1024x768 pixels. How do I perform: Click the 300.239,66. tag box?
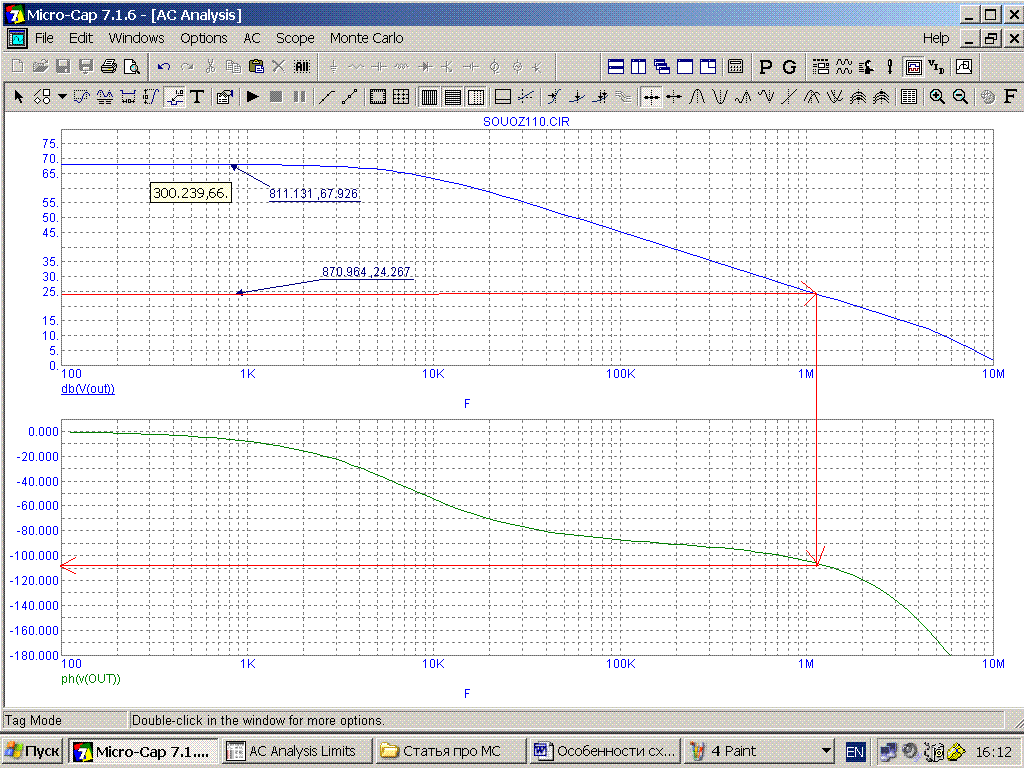point(191,192)
